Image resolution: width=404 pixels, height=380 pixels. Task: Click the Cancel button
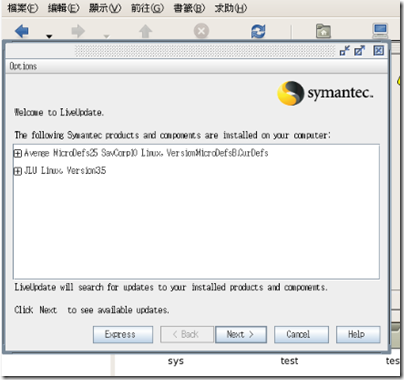301,334
